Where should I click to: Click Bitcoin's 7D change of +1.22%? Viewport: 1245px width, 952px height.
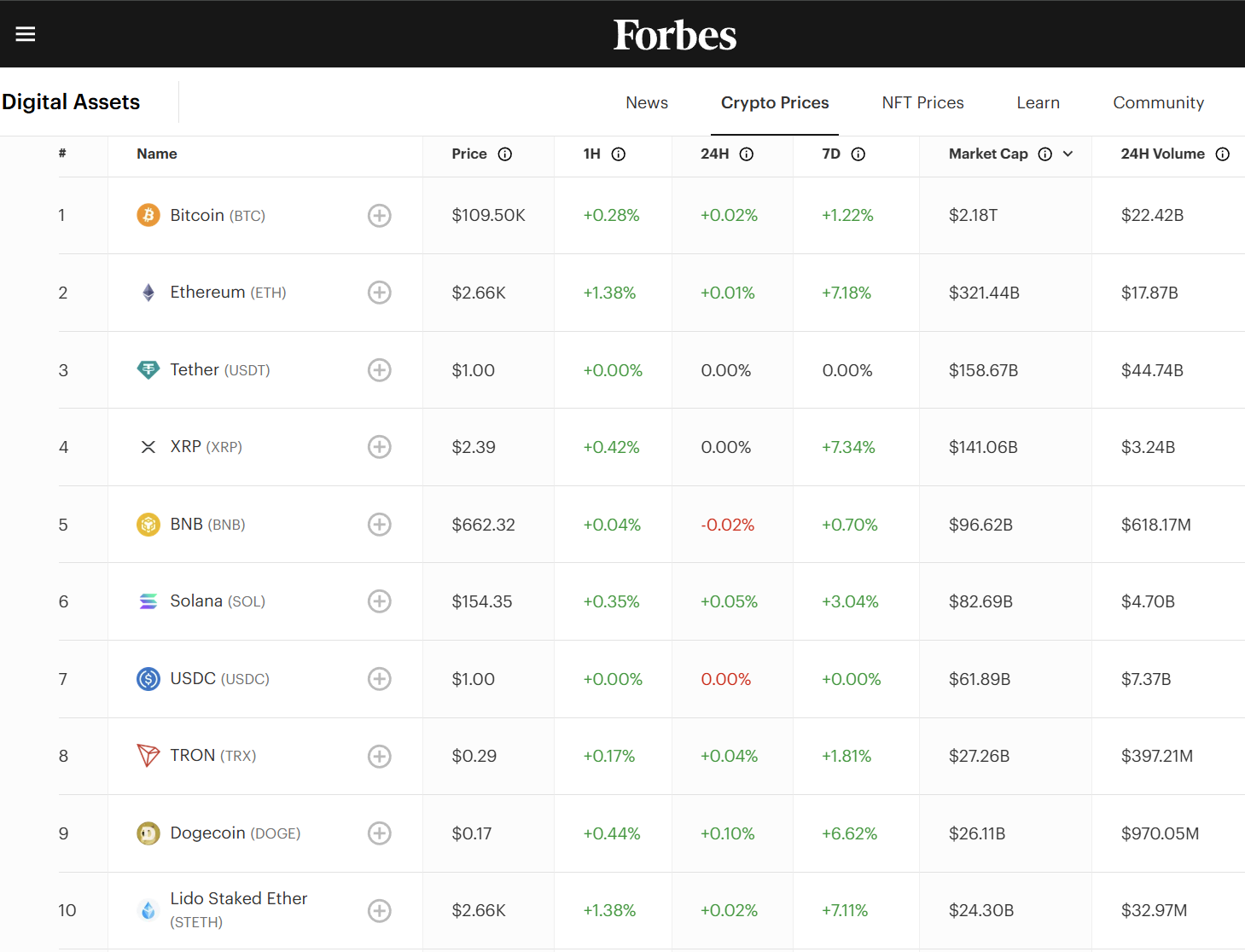tap(847, 215)
